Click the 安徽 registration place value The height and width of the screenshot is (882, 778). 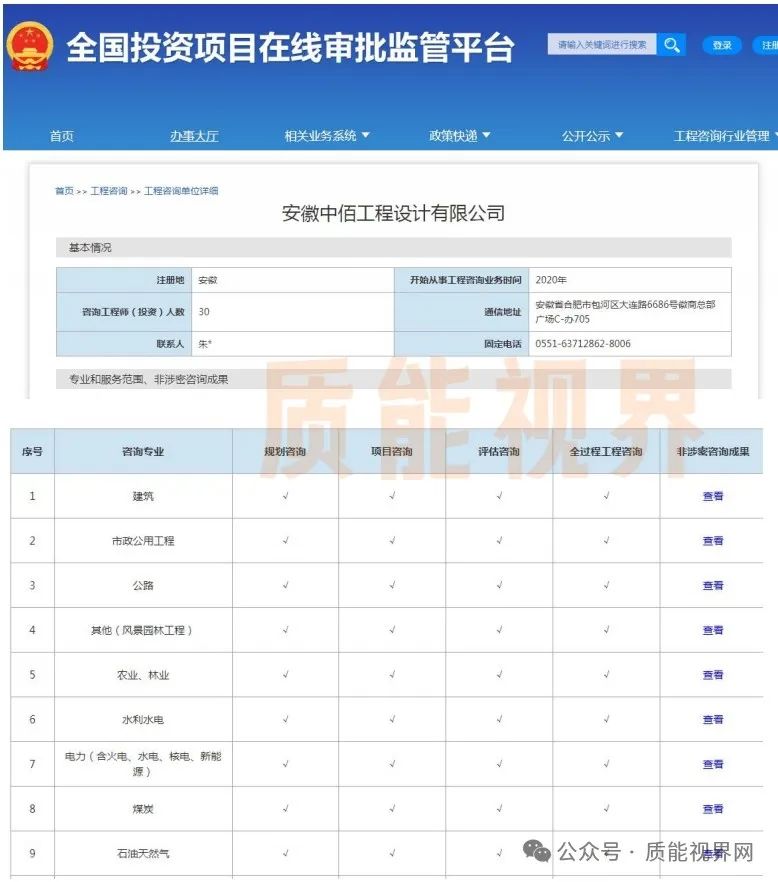(x=208, y=280)
